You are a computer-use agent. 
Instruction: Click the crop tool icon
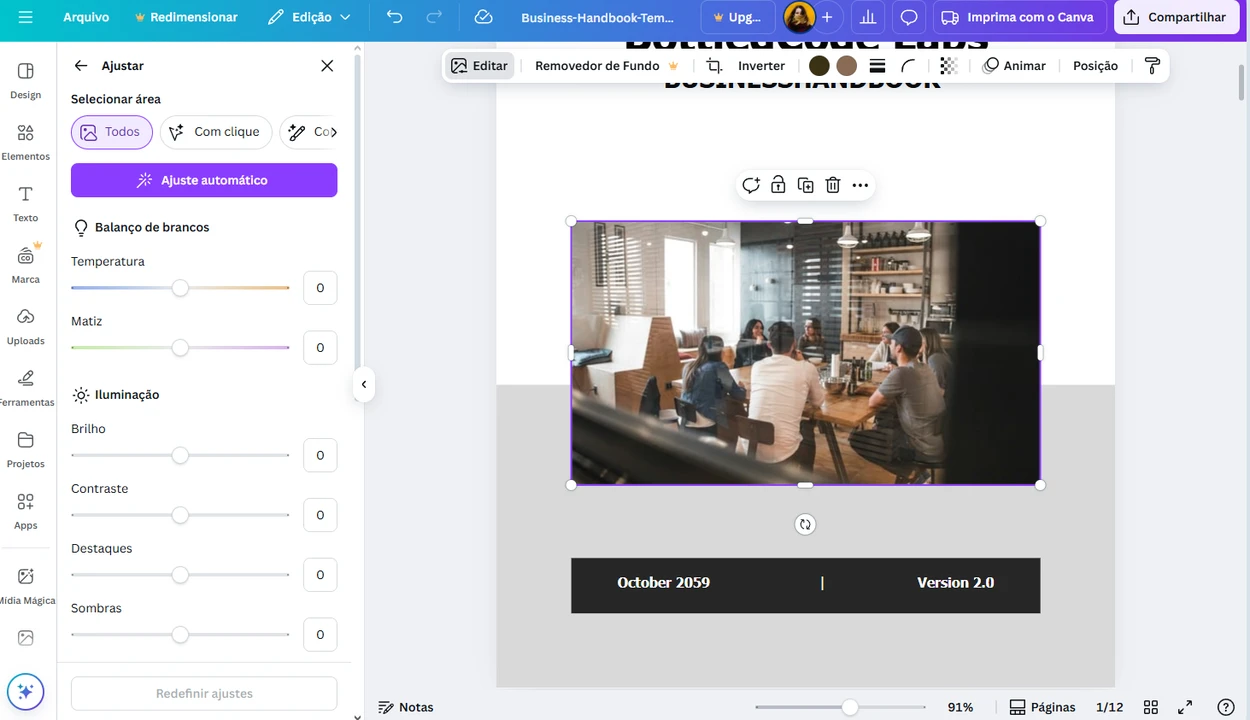pyautogui.click(x=714, y=66)
